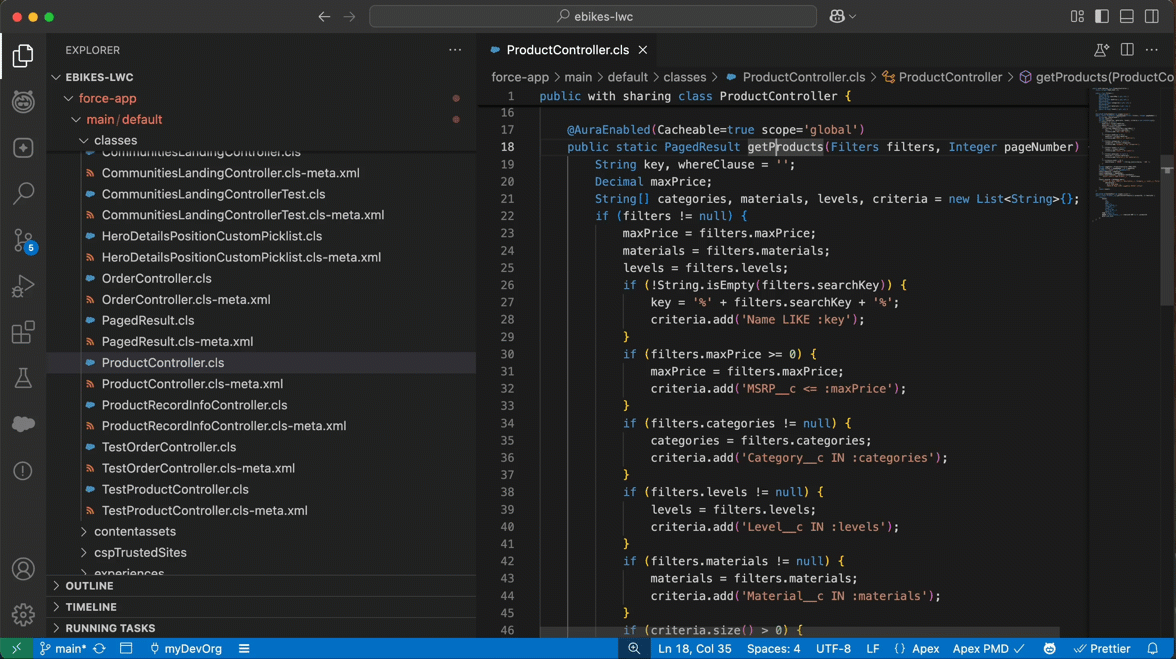Click the classes breadcrumb
The image size is (1176, 659).
click(684, 77)
